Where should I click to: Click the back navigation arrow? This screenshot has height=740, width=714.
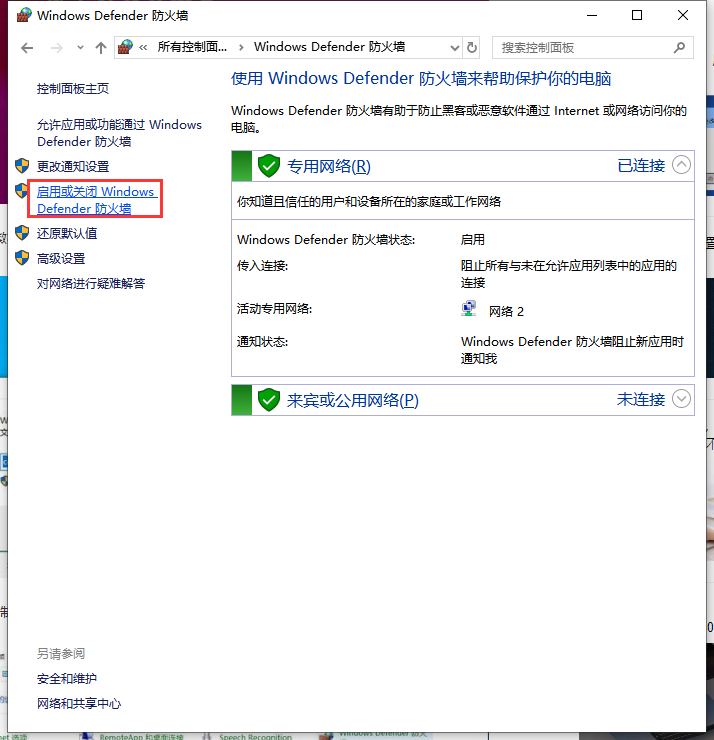pyautogui.click(x=27, y=47)
